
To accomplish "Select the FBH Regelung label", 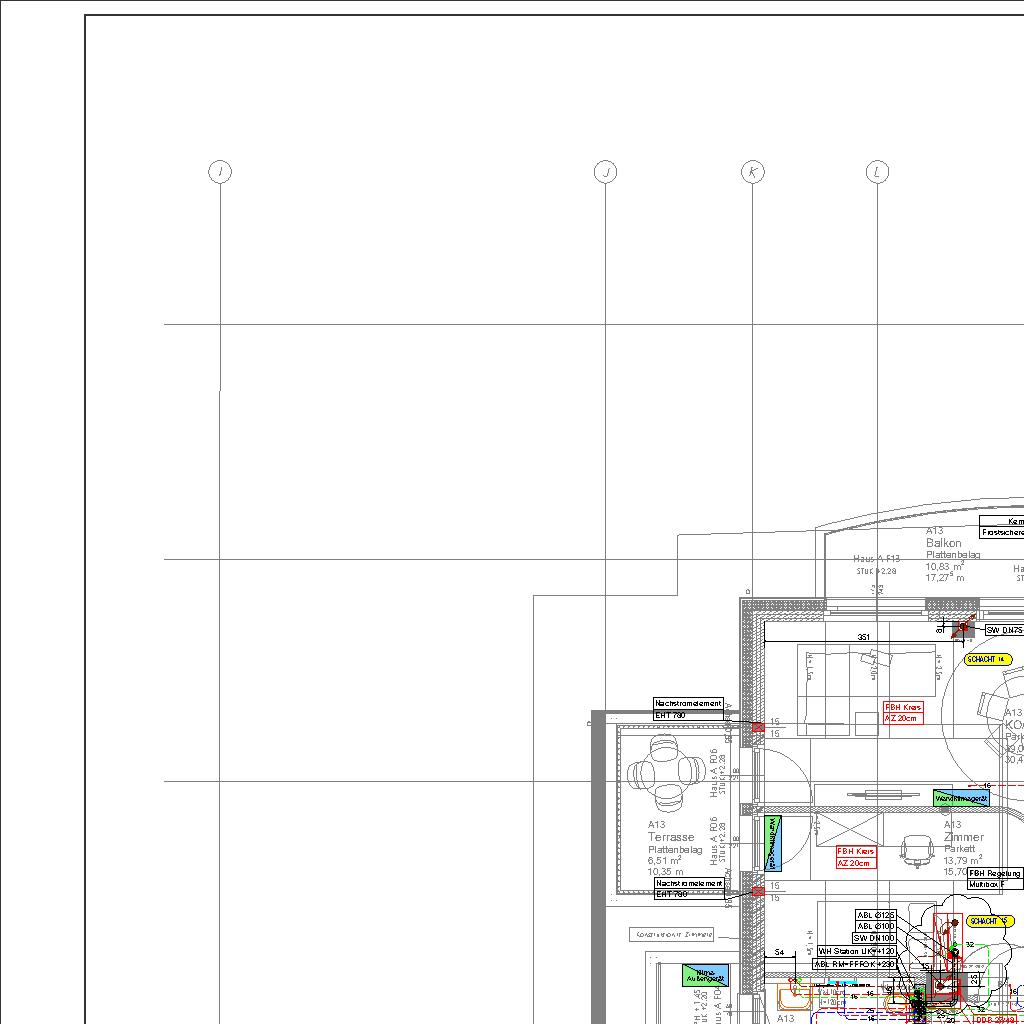I will (995, 873).
